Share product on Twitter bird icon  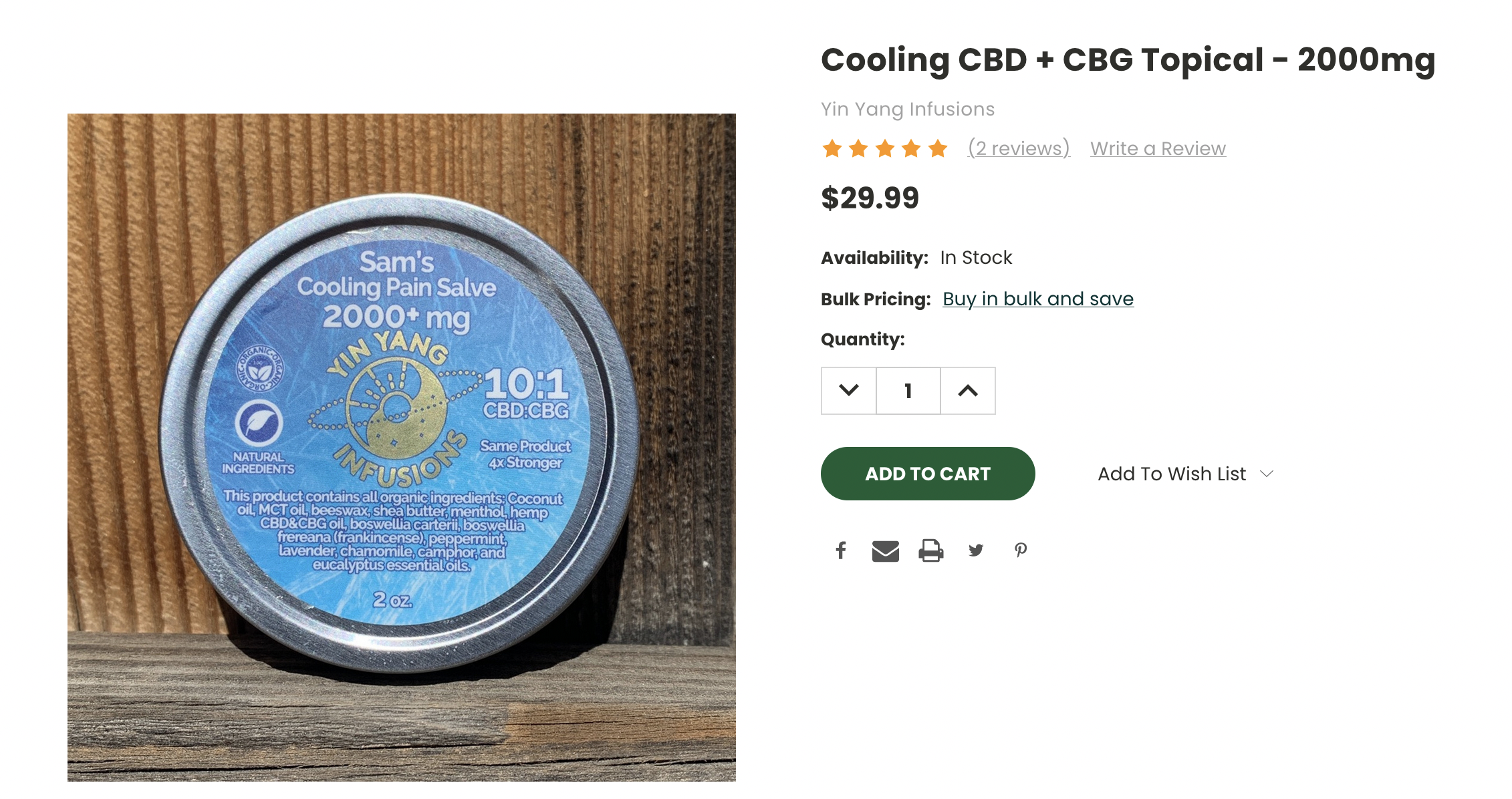click(976, 550)
